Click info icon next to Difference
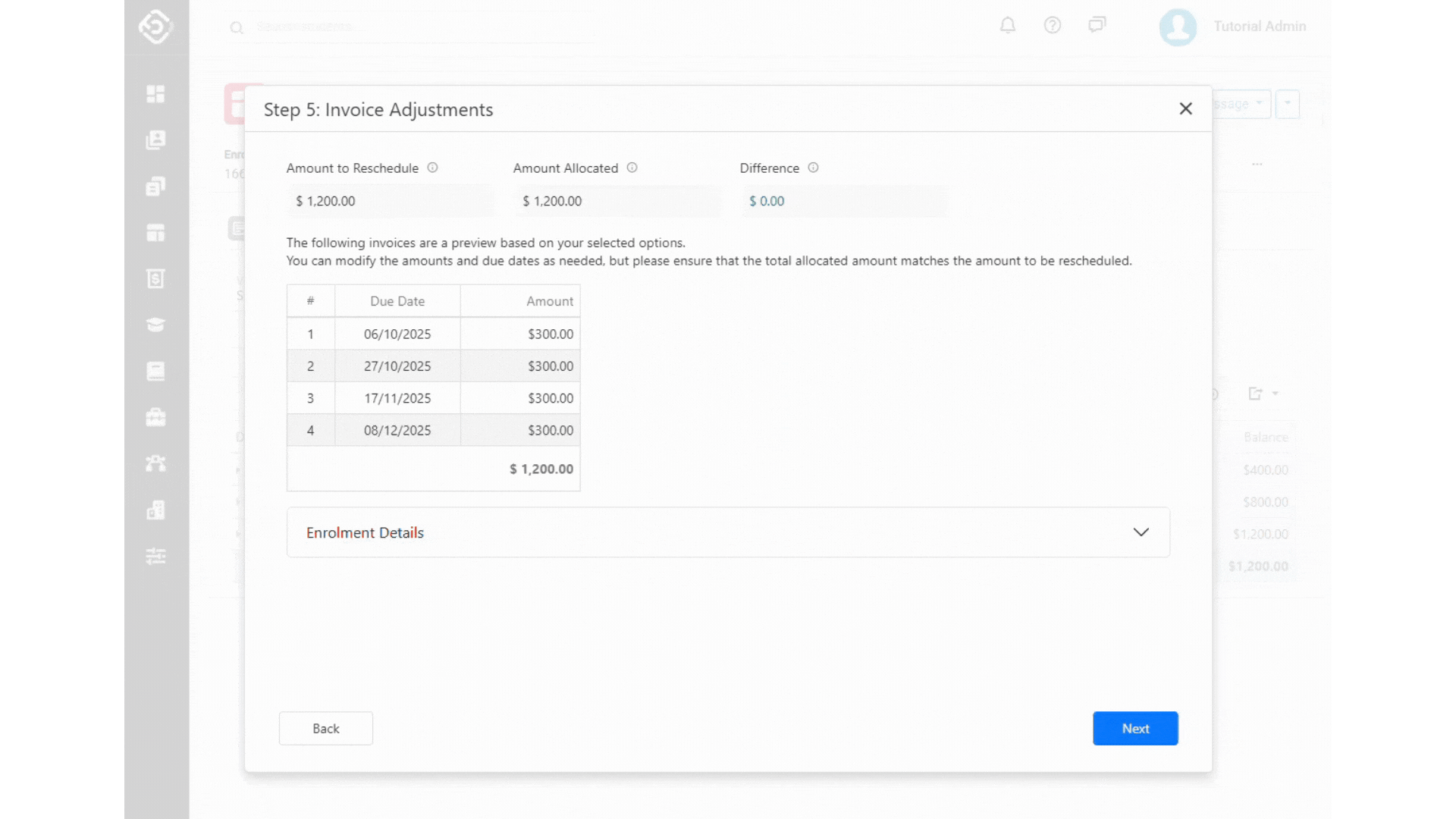This screenshot has height=819, width=1456. click(813, 168)
